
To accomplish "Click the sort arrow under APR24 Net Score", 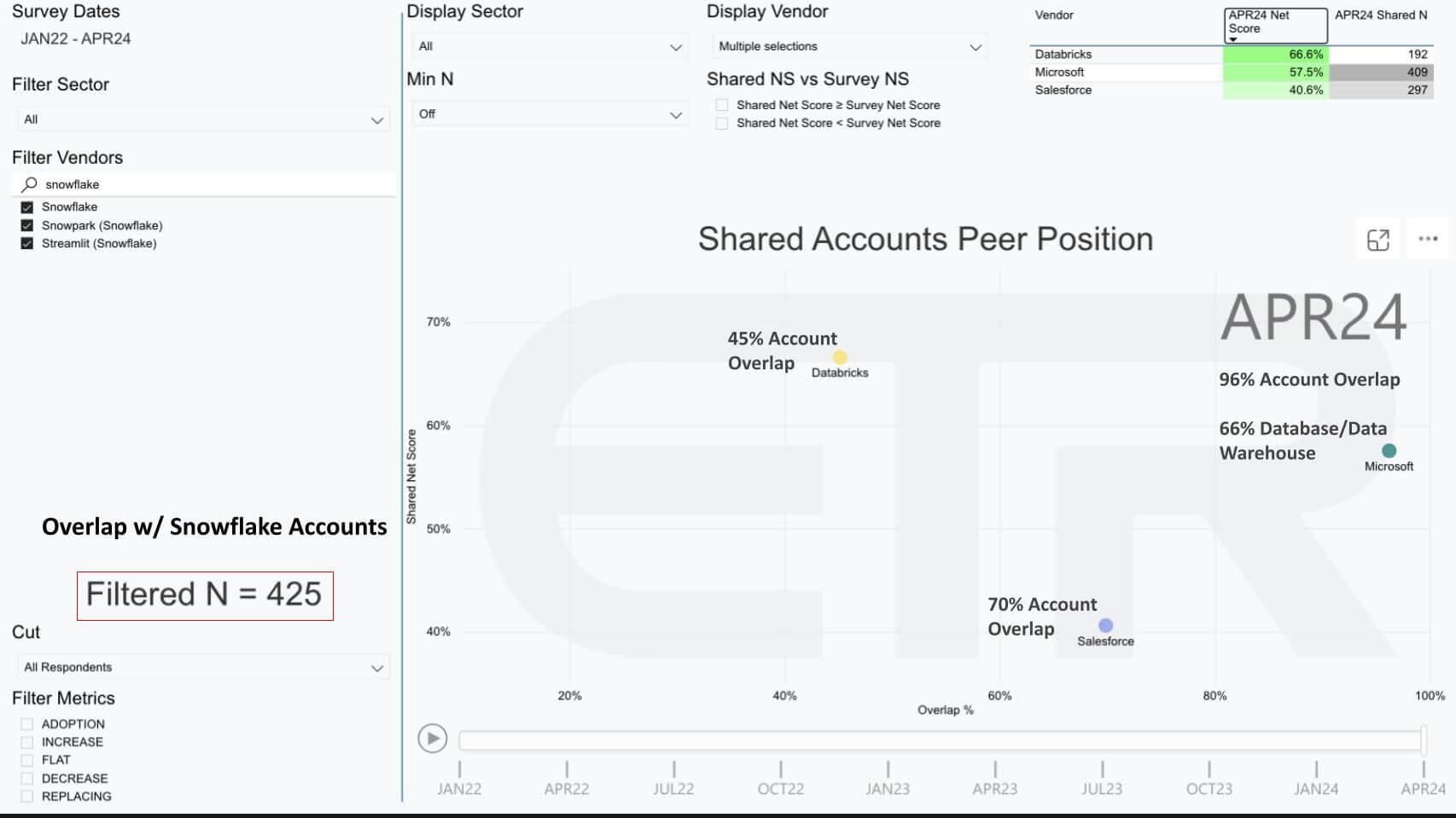I will (x=1232, y=39).
